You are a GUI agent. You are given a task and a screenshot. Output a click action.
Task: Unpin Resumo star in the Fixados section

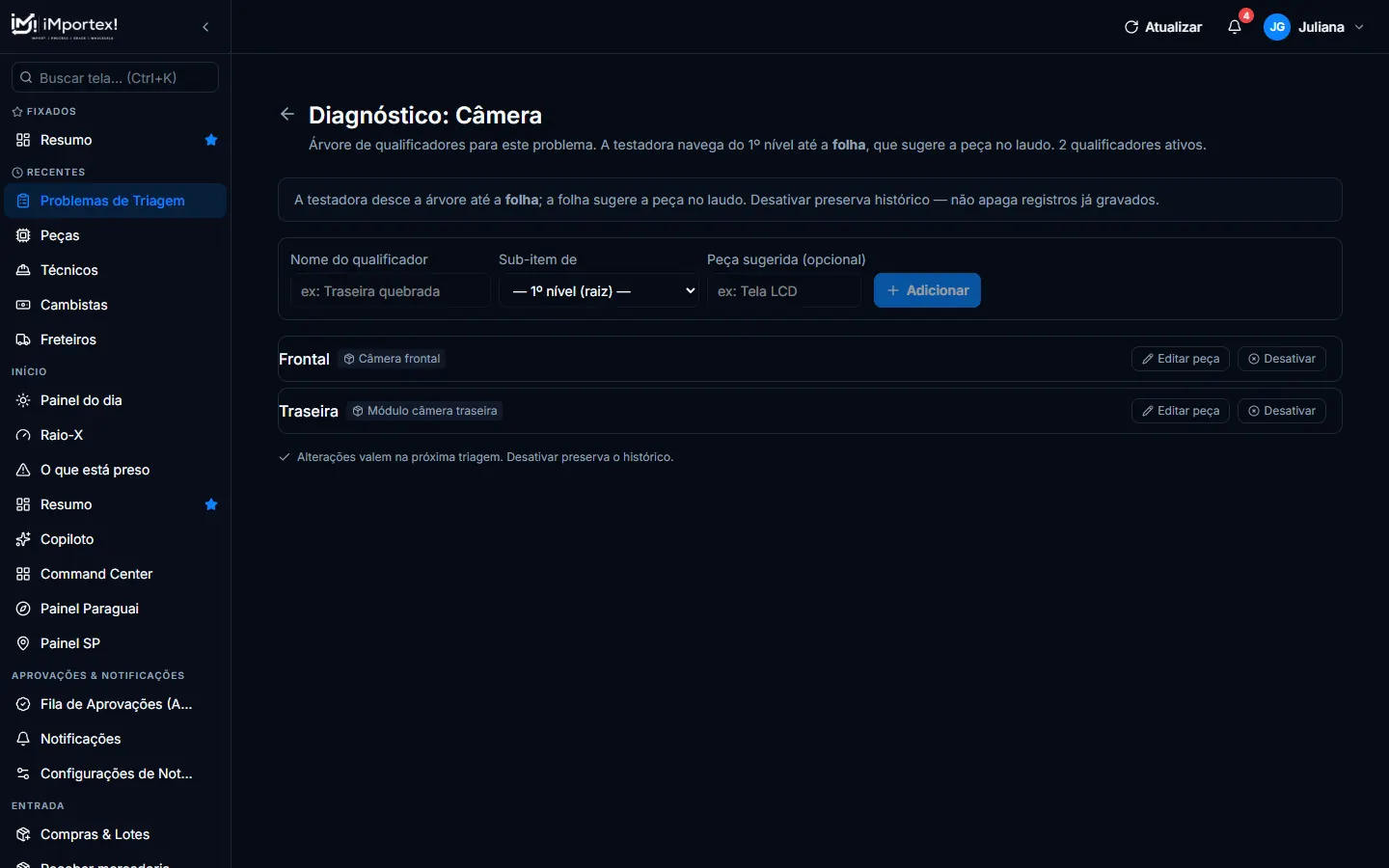coord(211,140)
